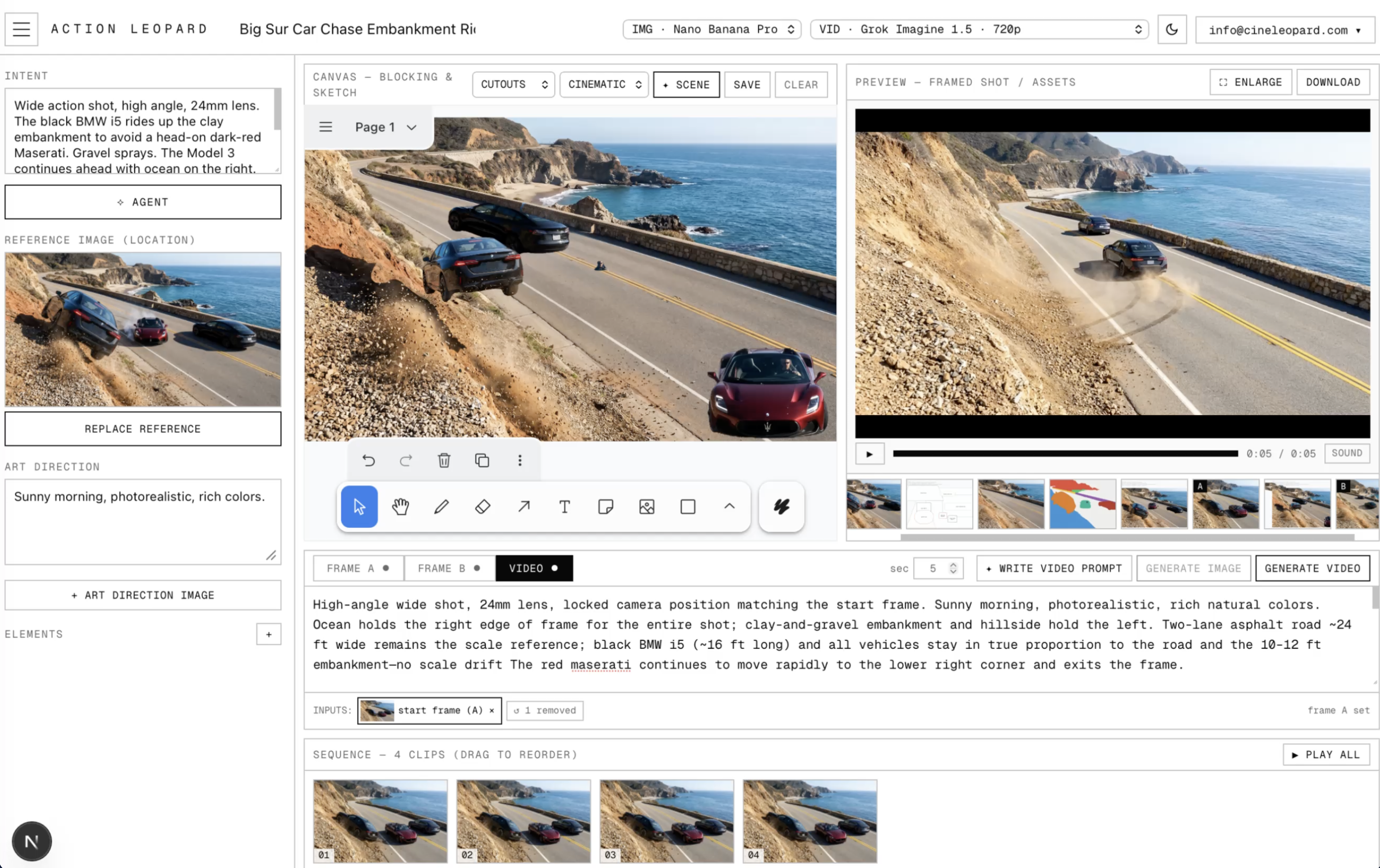Expand more tools with the up chevron
The image size is (1380, 868).
point(729,506)
